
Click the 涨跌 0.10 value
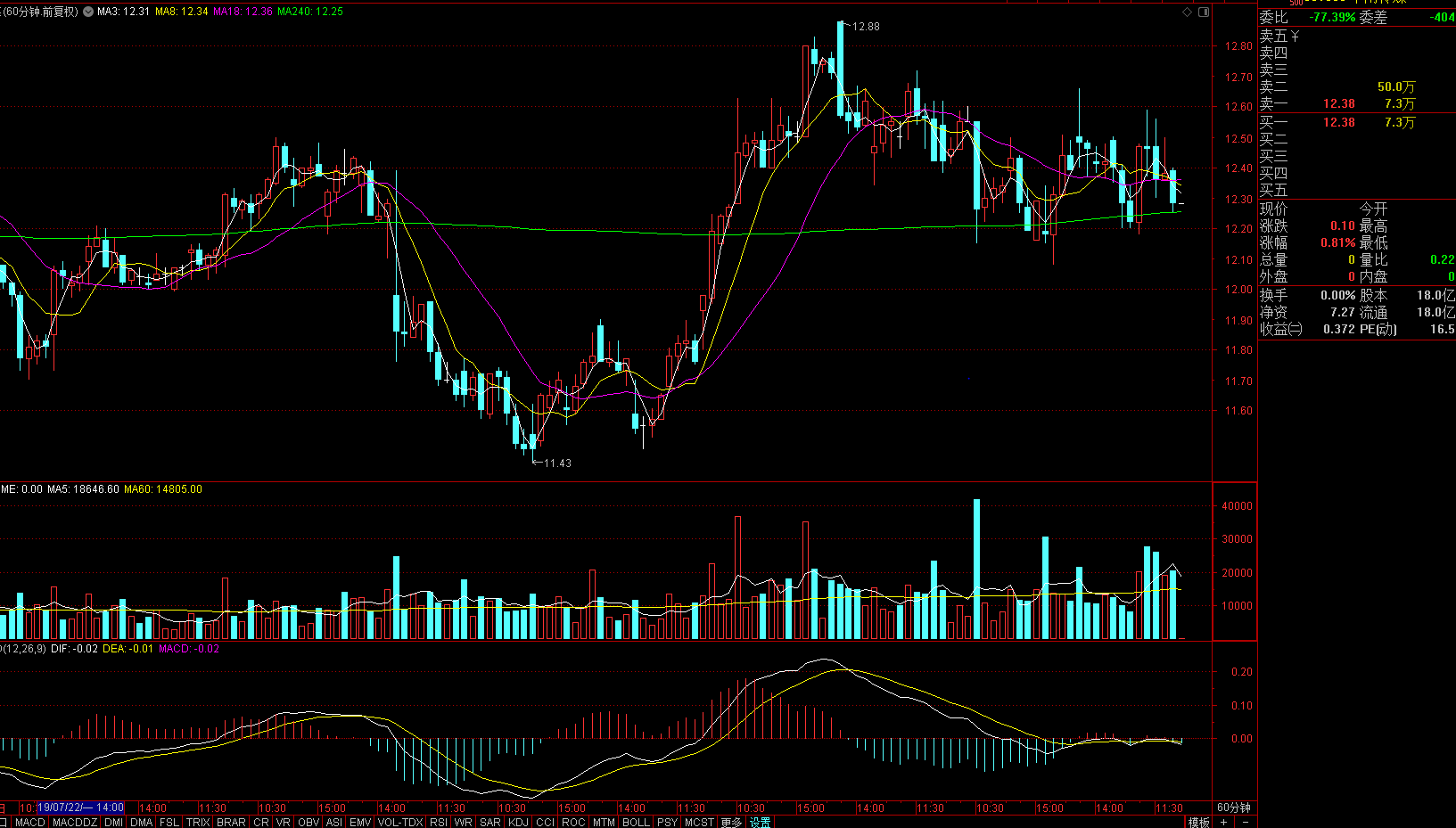[x=1343, y=226]
